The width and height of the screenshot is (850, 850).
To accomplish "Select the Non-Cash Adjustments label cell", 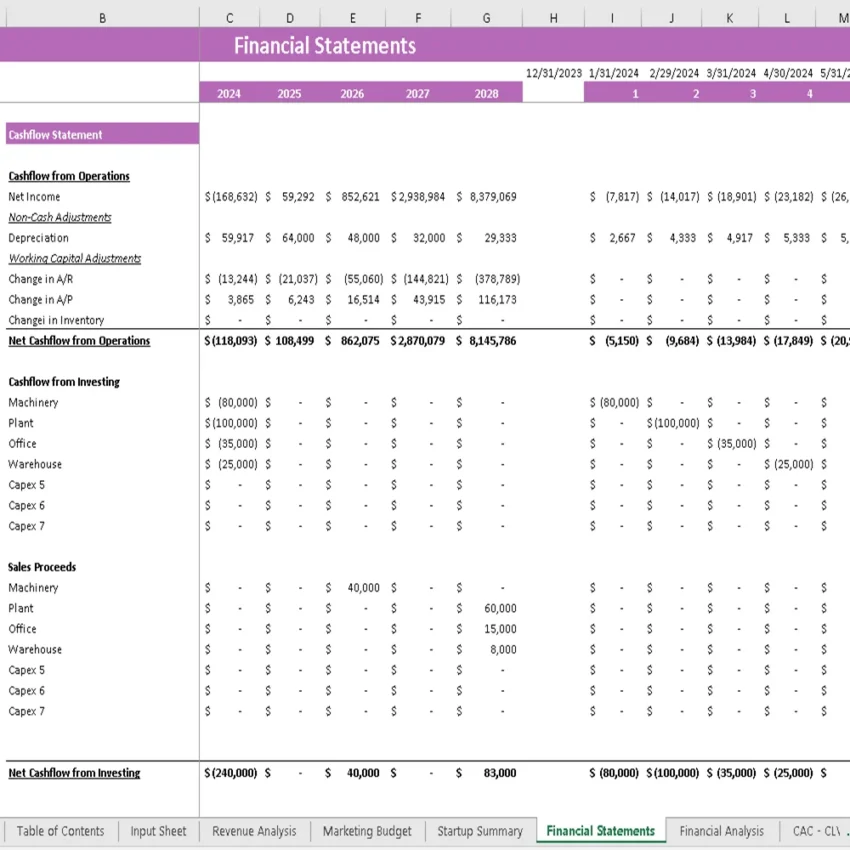I will pos(59,217).
